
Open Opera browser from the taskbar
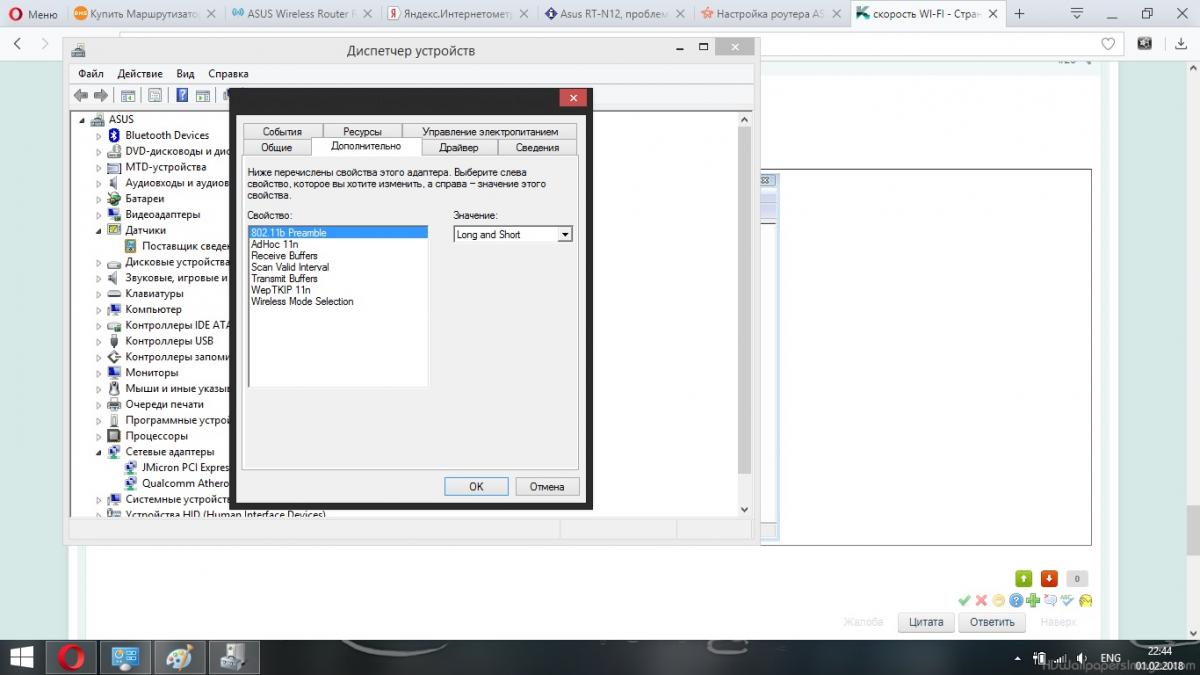pyautogui.click(x=70, y=657)
